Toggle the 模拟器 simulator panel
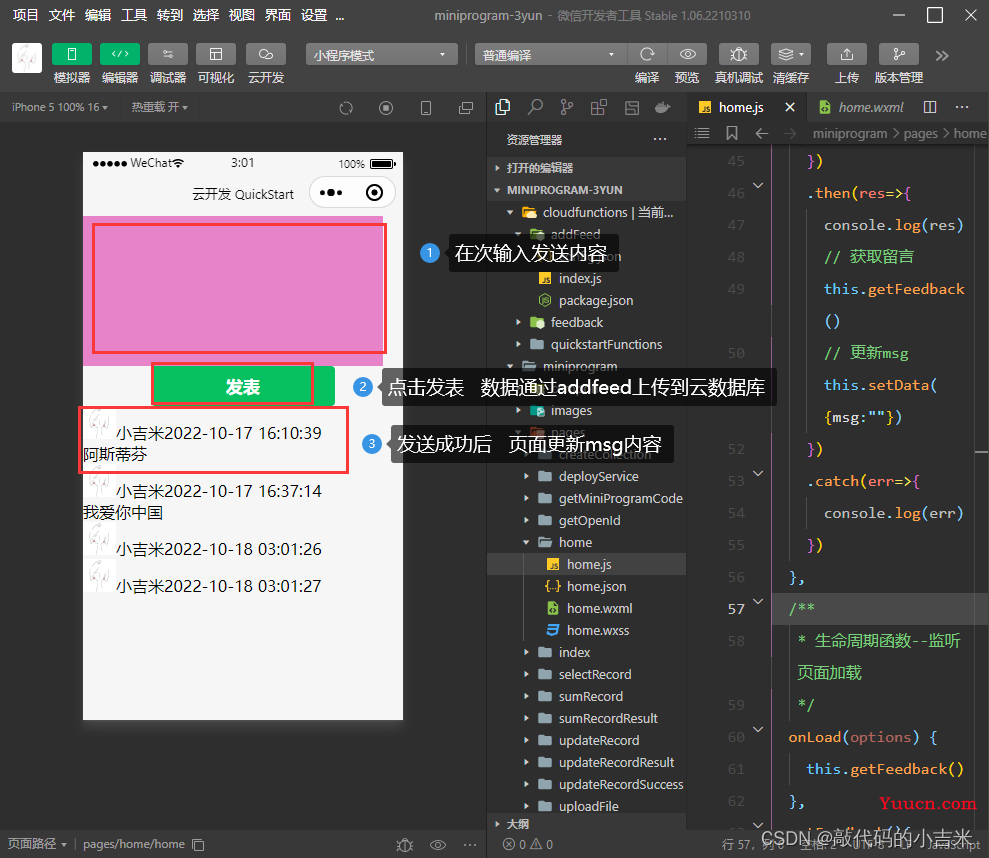 [x=72, y=54]
